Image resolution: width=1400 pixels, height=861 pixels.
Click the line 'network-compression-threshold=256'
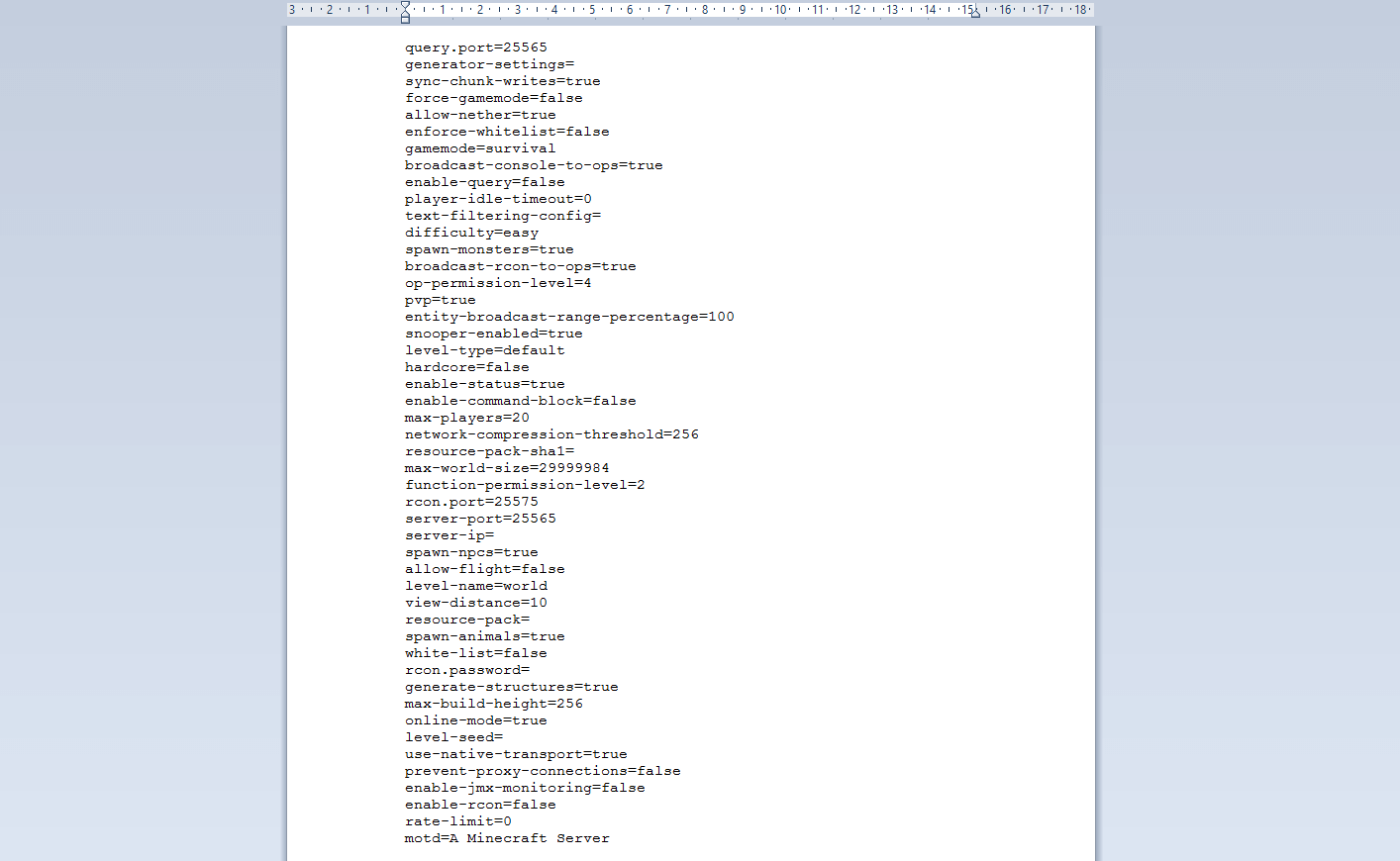click(551, 434)
